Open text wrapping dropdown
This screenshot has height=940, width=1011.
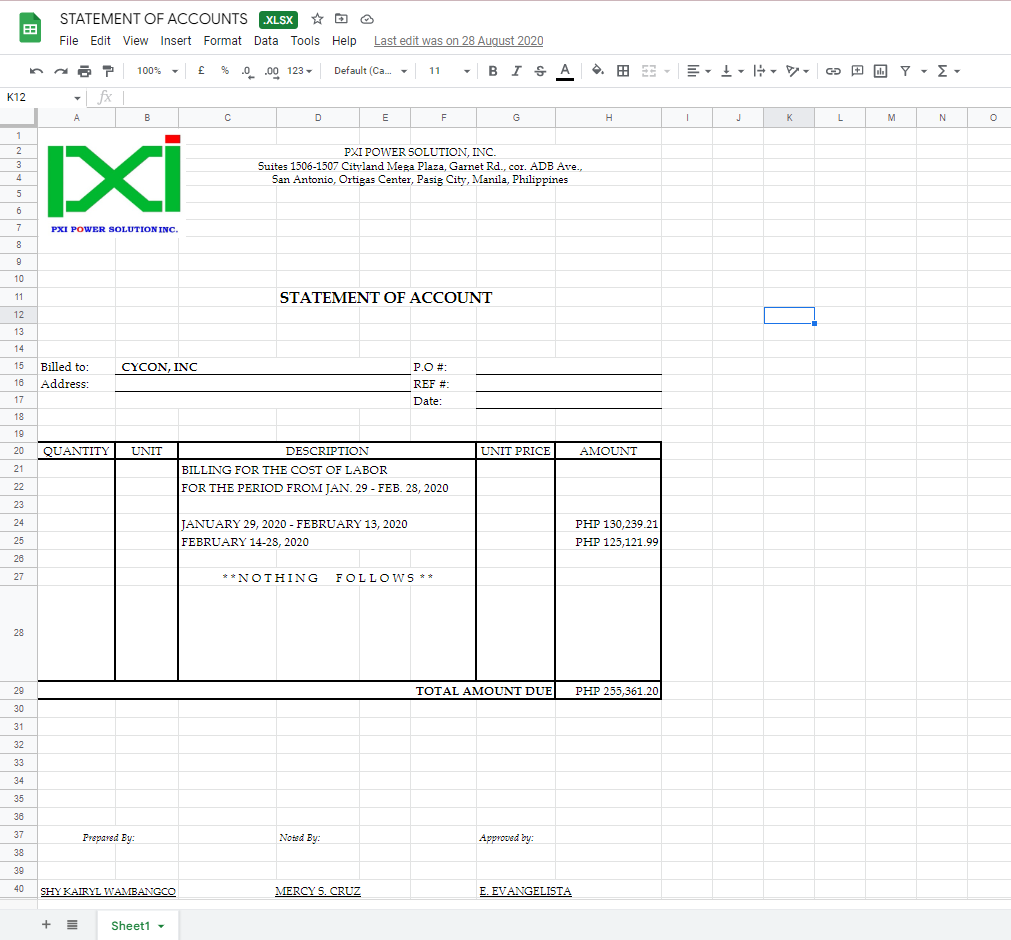[765, 71]
